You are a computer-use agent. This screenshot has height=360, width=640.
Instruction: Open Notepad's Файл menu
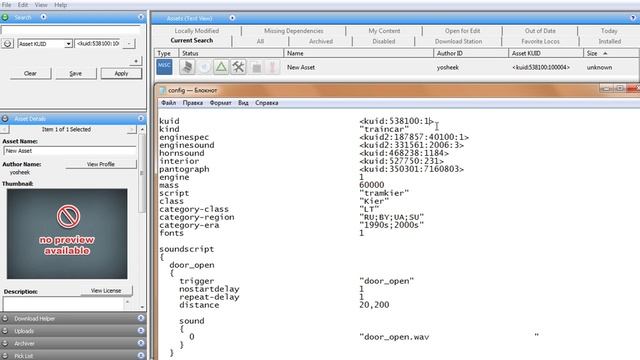click(x=168, y=103)
